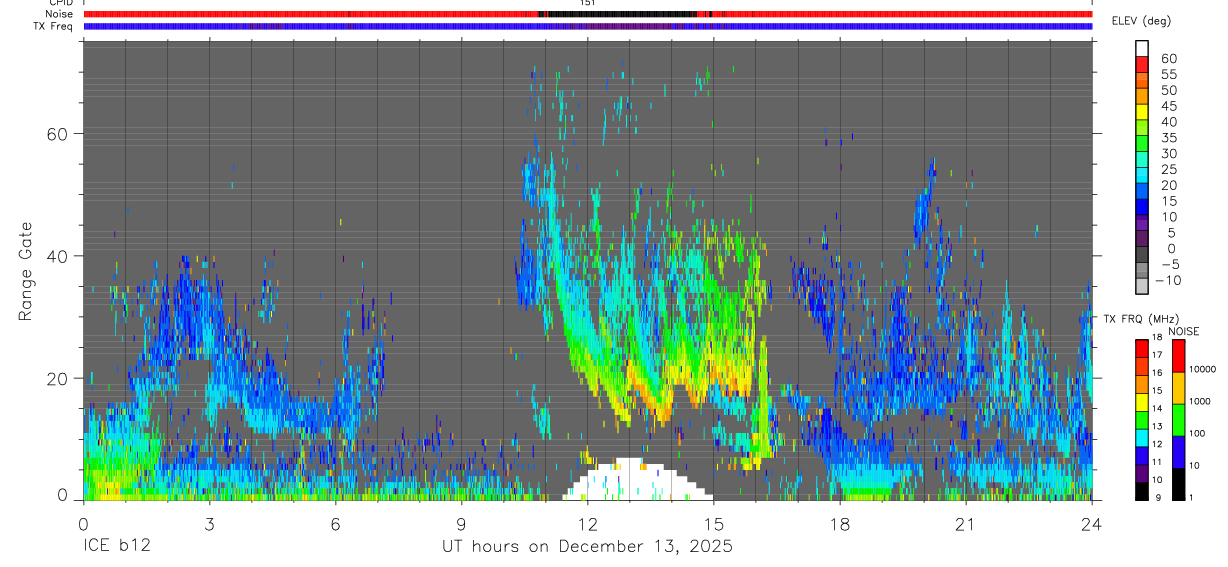
Task: Click the white dome-shaped region at the plot bottom
Action: tap(638, 480)
